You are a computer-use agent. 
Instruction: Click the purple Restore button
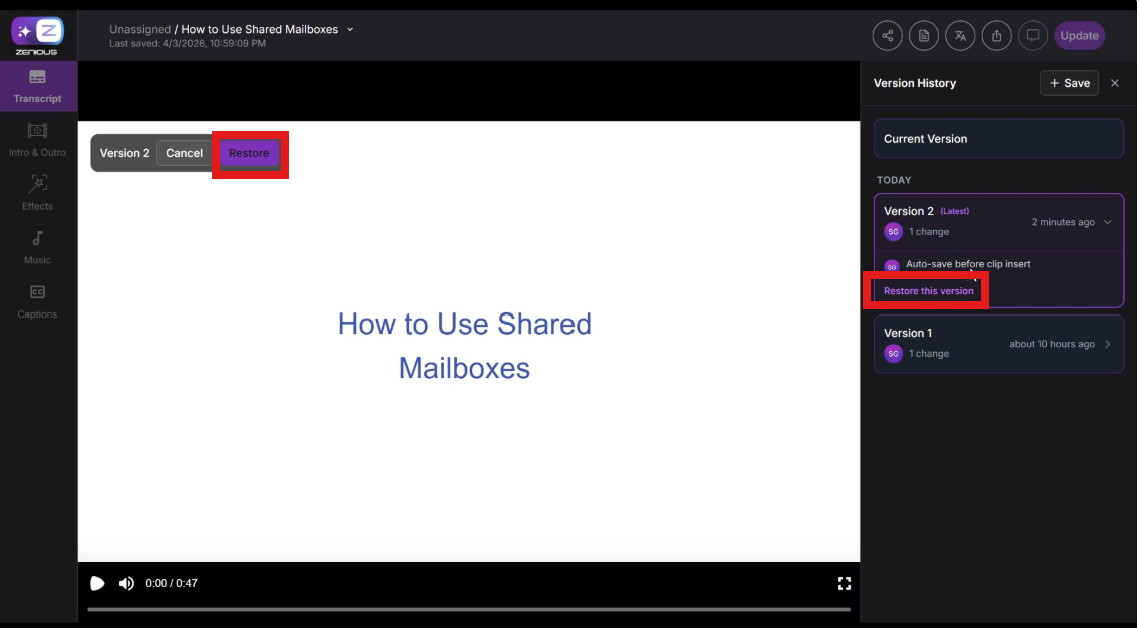pyautogui.click(x=249, y=153)
